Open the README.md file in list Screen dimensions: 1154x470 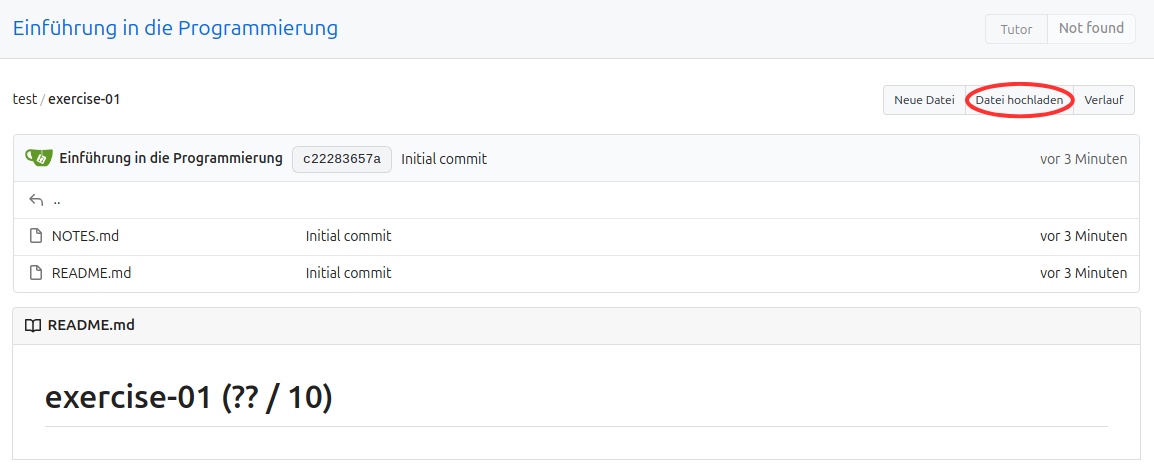tap(91, 273)
